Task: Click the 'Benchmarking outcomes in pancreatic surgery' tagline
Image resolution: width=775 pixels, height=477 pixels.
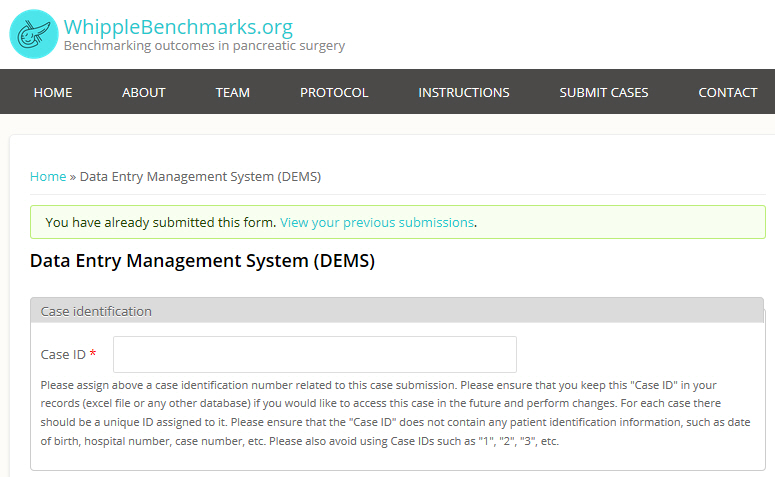Action: click(x=204, y=46)
